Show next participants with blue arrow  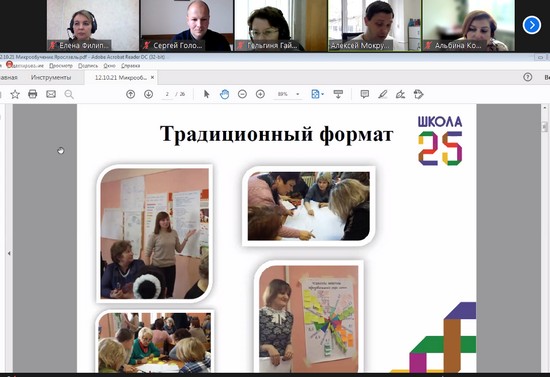click(x=532, y=25)
